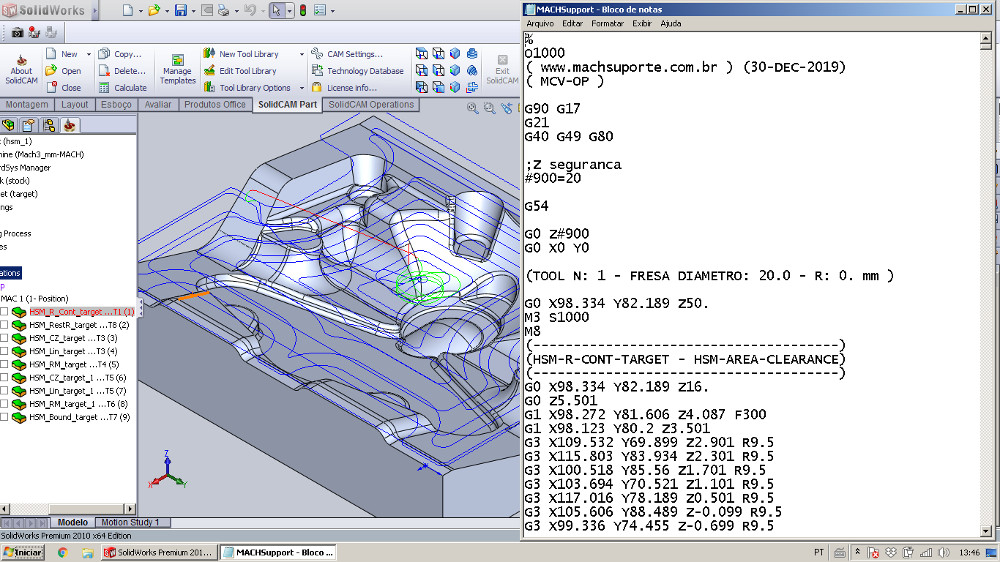Check the HSM_Bound_target operation checkbox
This screenshot has width=1000, height=562.
[x=5, y=417]
